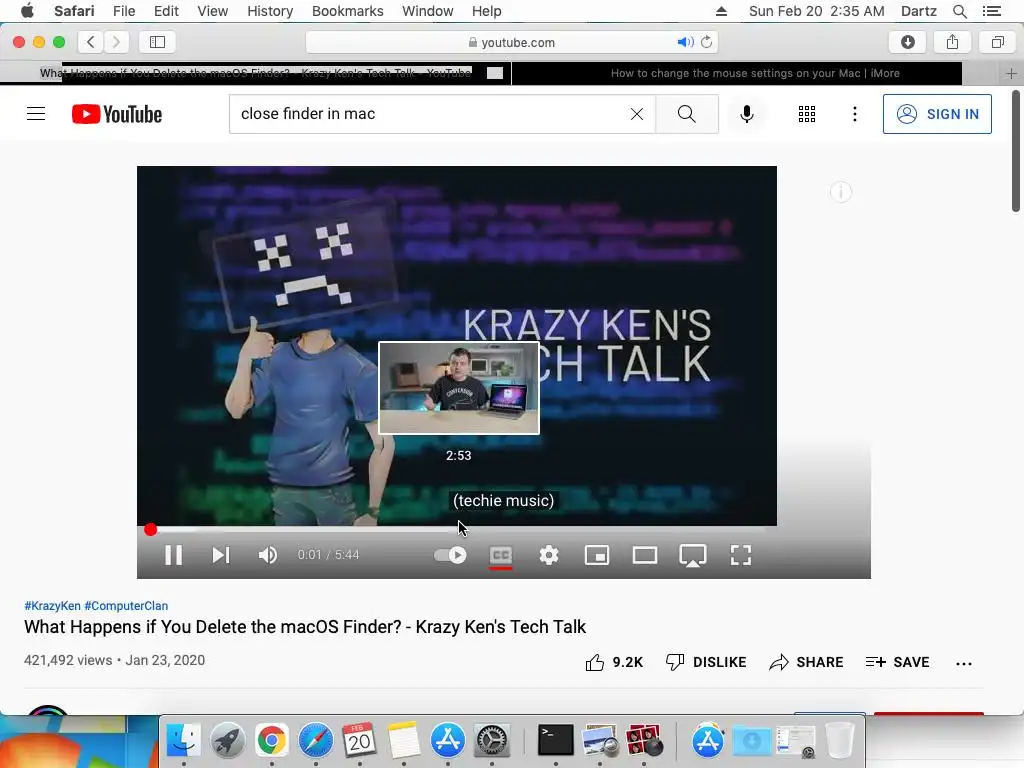The width and height of the screenshot is (1024, 768).
Task: Open video player settings gear
Action: point(549,555)
